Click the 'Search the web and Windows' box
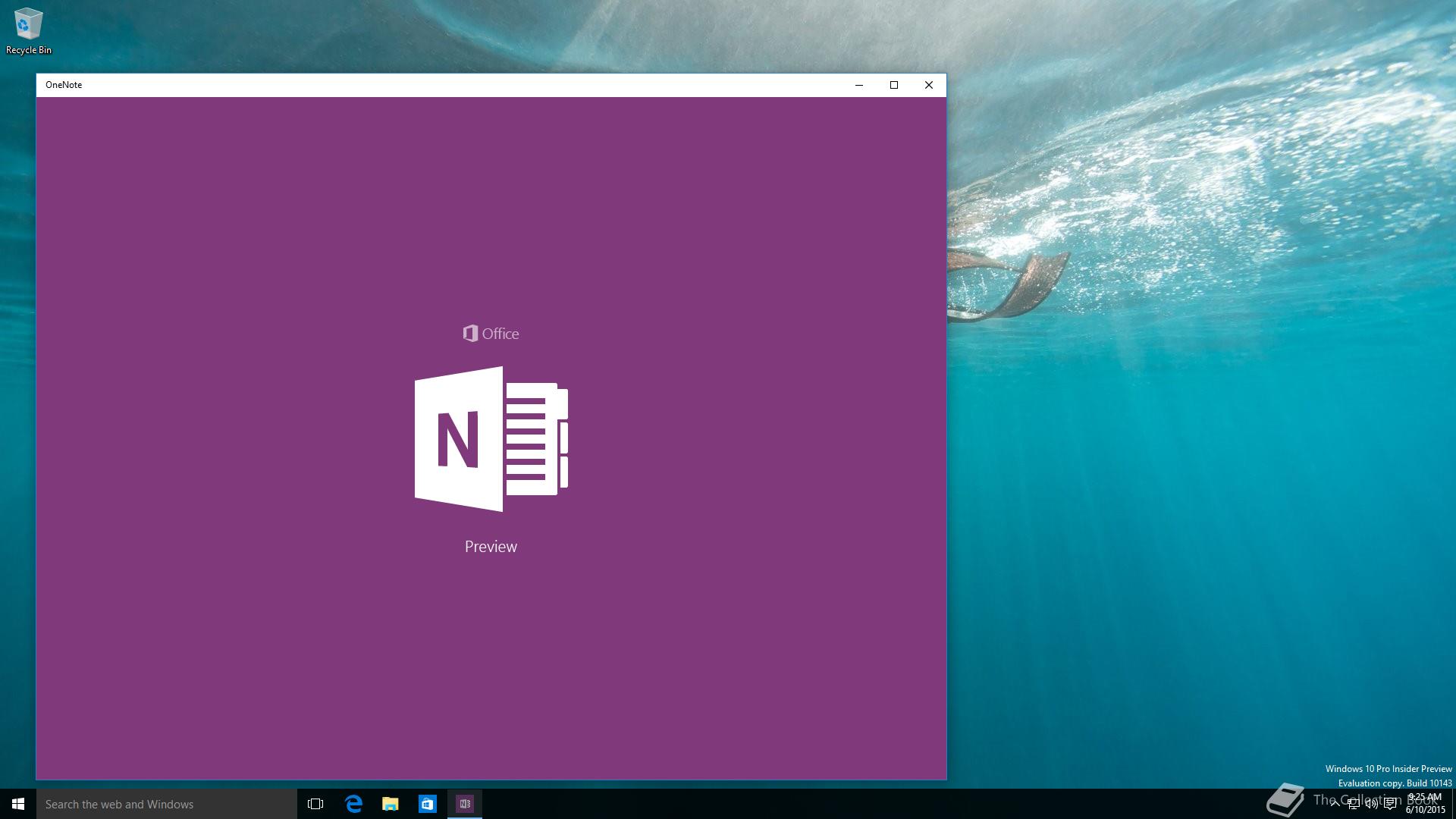1456x819 pixels. point(167,804)
